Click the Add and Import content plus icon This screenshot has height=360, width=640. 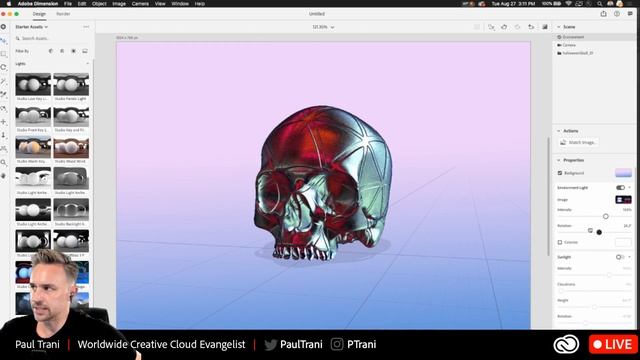click(x=4, y=27)
